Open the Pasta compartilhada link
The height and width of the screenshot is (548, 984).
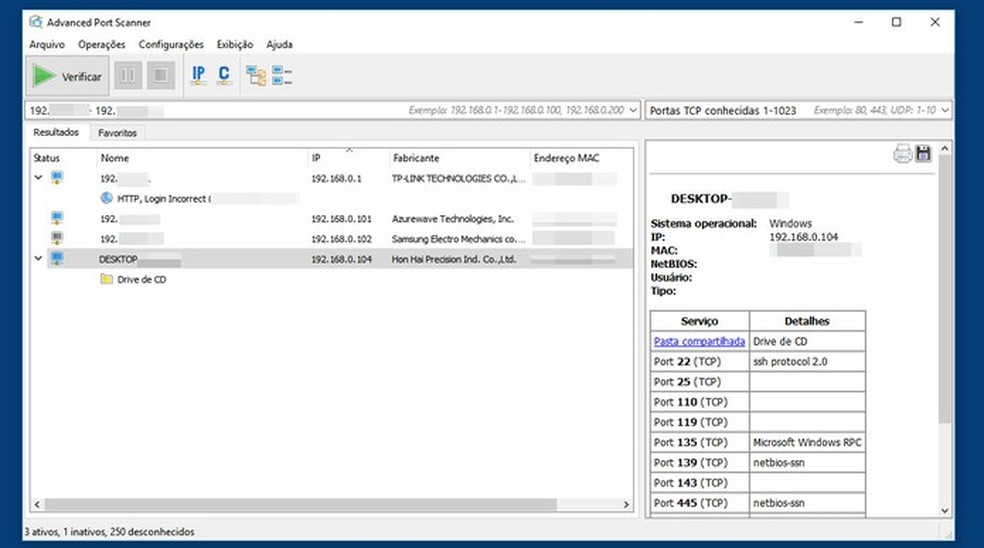699,342
